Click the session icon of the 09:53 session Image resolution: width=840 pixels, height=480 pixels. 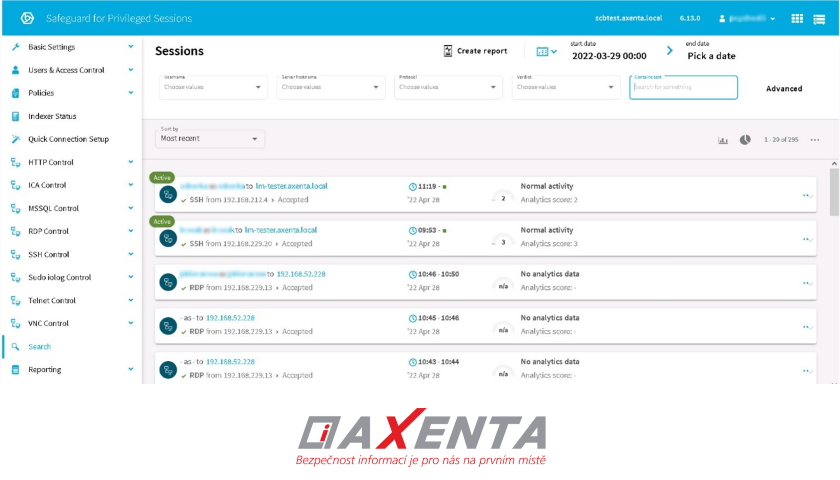pos(168,238)
